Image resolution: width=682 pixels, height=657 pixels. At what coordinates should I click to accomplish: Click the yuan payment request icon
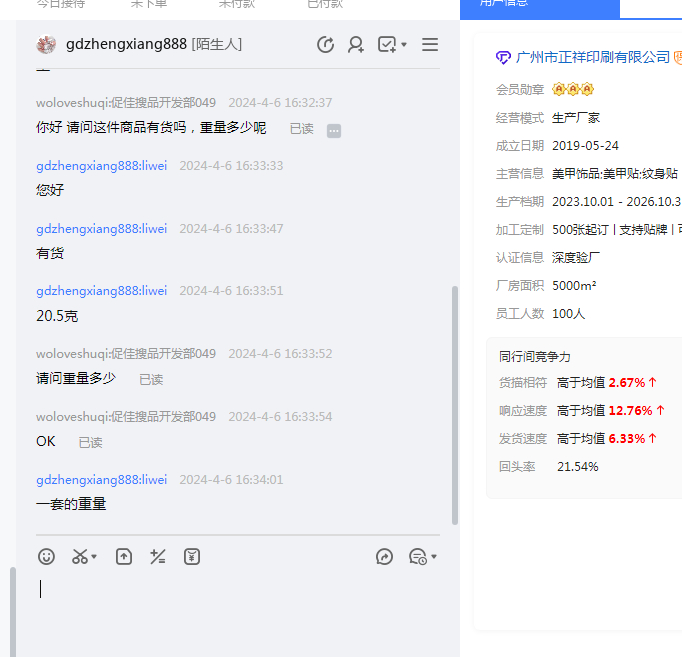192,557
